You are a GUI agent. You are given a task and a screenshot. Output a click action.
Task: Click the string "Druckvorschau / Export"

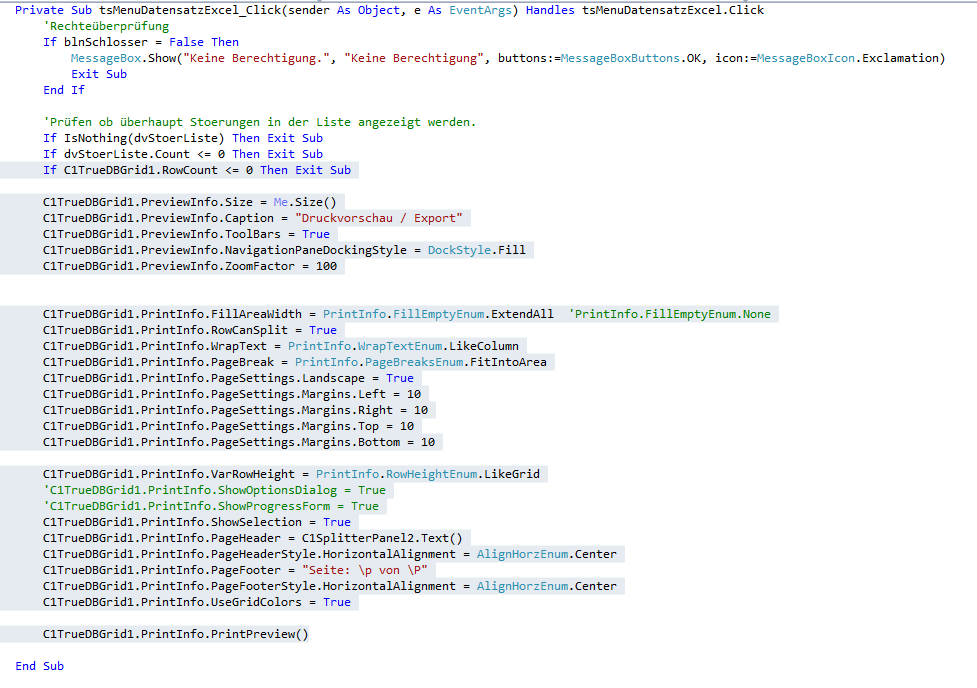click(379, 218)
